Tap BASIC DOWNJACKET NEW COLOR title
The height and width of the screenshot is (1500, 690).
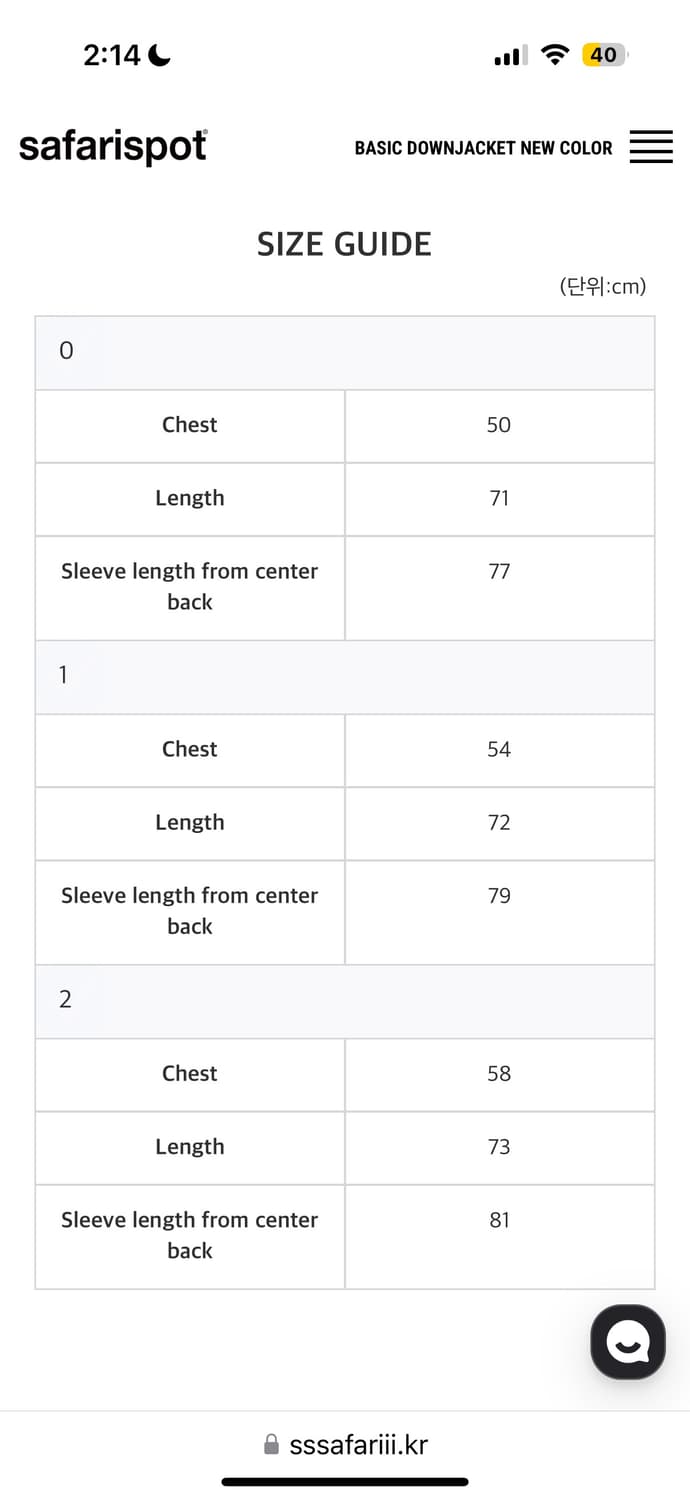(483, 148)
